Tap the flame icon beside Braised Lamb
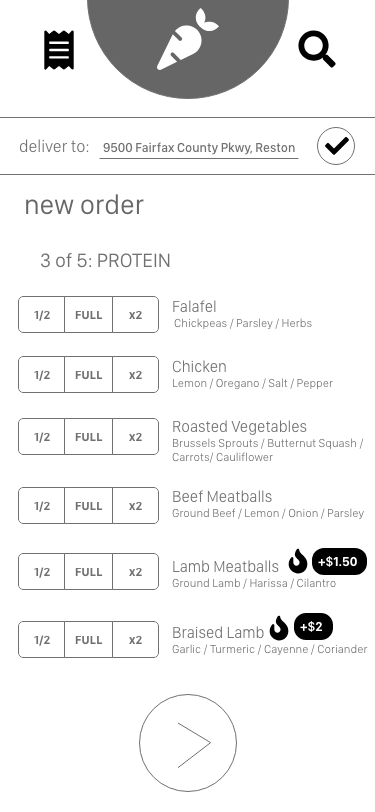This screenshot has width=375, height=812. pos(279,628)
